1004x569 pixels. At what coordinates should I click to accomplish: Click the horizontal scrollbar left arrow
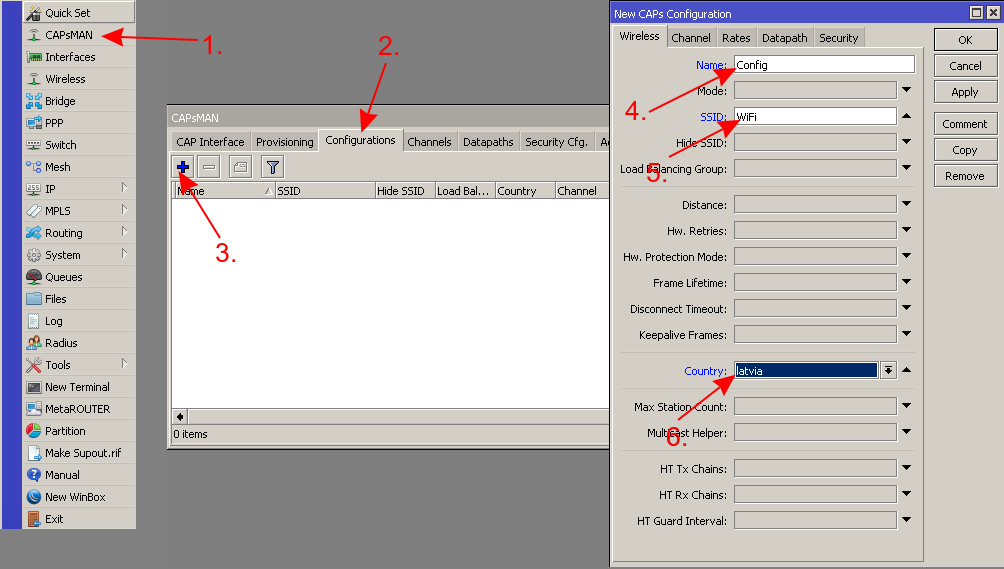point(180,416)
